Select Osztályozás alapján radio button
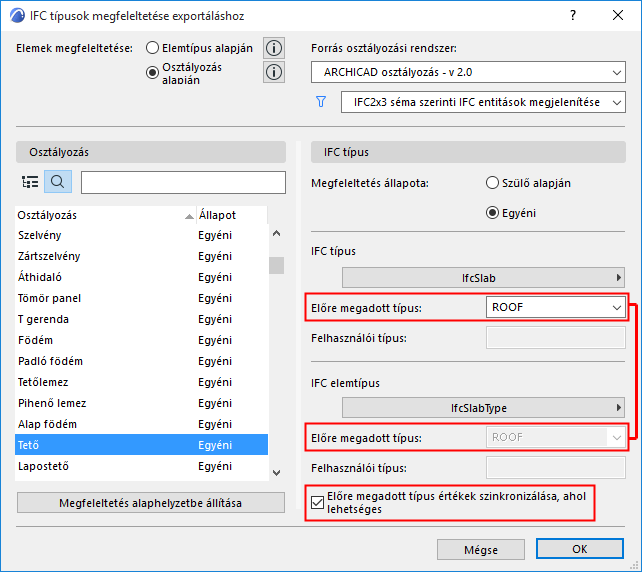Image resolution: width=642 pixels, height=572 pixels. (x=152, y=73)
